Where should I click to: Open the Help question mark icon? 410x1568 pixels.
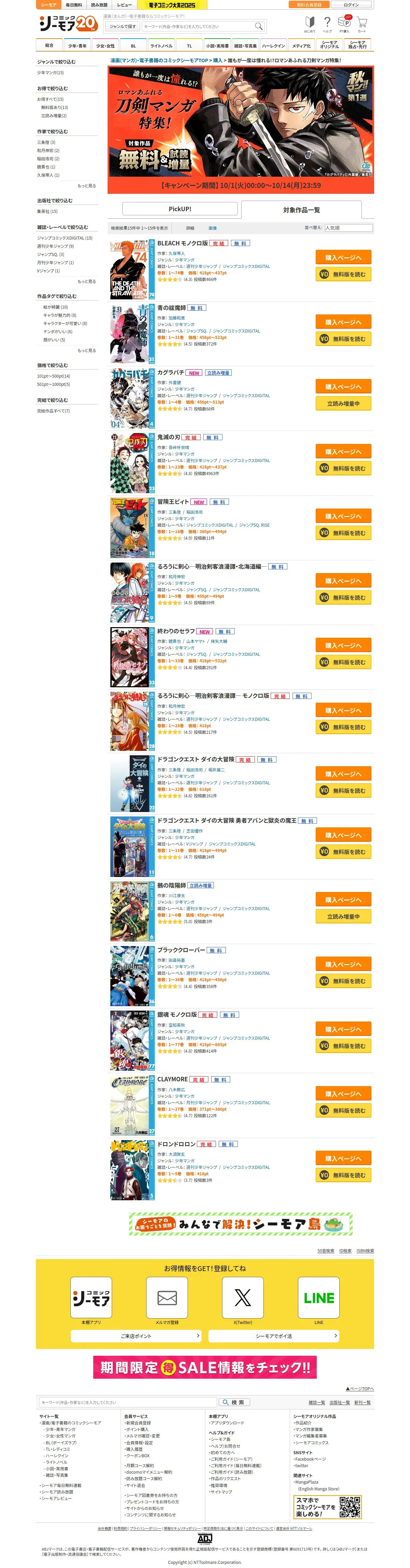point(327,24)
